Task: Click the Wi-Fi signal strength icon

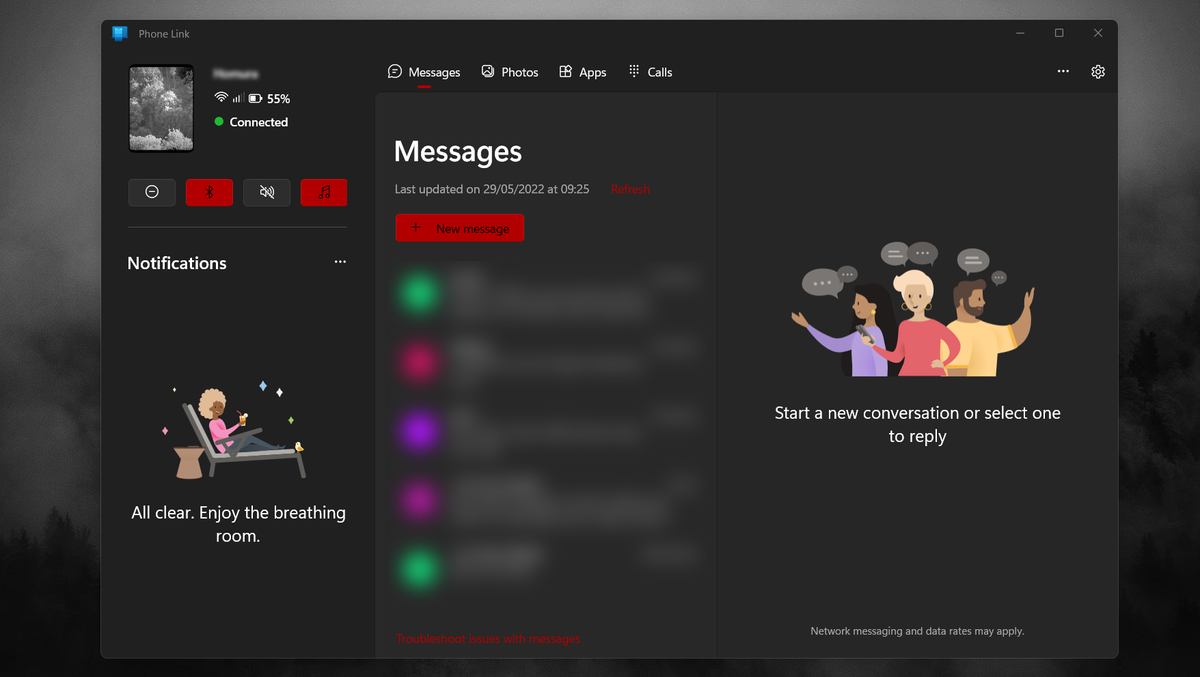Action: tap(222, 98)
